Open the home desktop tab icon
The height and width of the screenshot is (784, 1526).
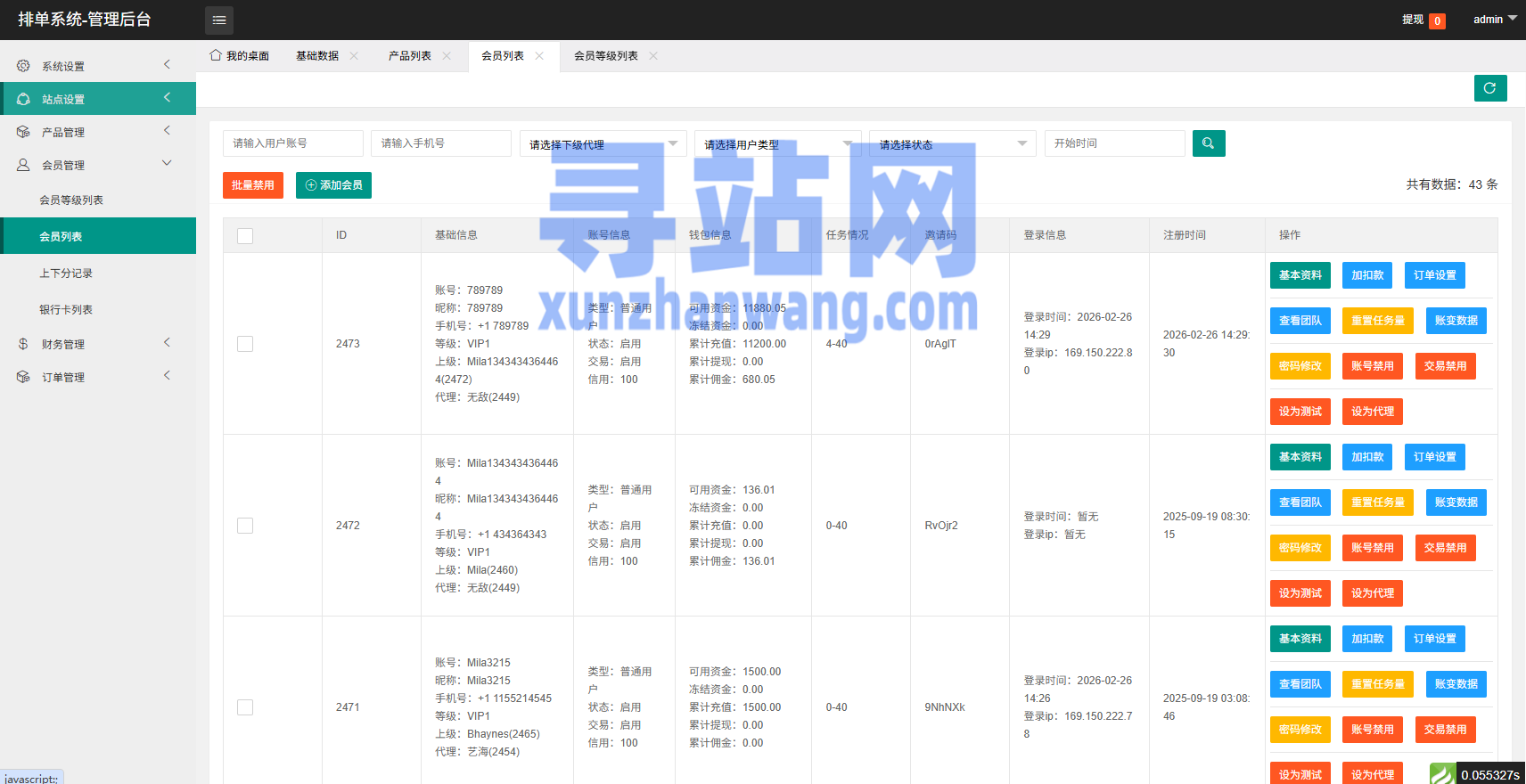(x=216, y=55)
